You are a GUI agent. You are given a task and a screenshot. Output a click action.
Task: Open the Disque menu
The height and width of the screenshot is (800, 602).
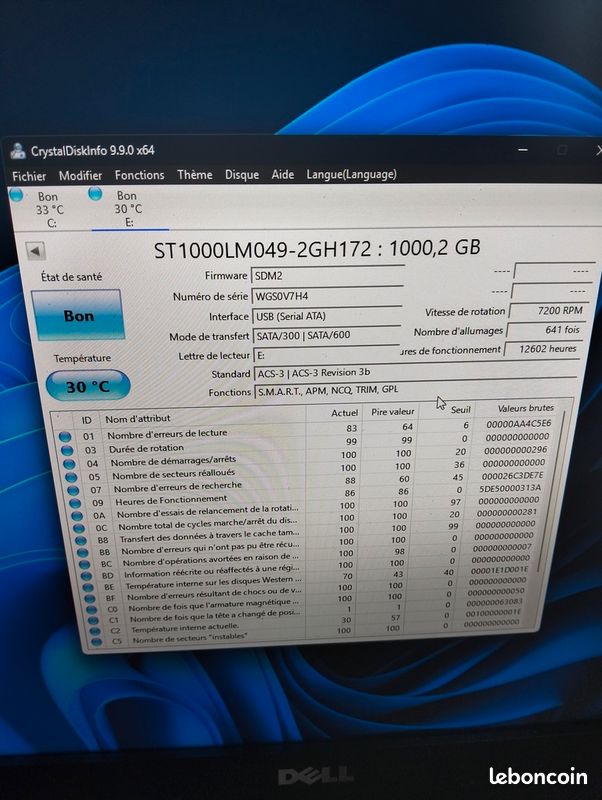(242, 175)
